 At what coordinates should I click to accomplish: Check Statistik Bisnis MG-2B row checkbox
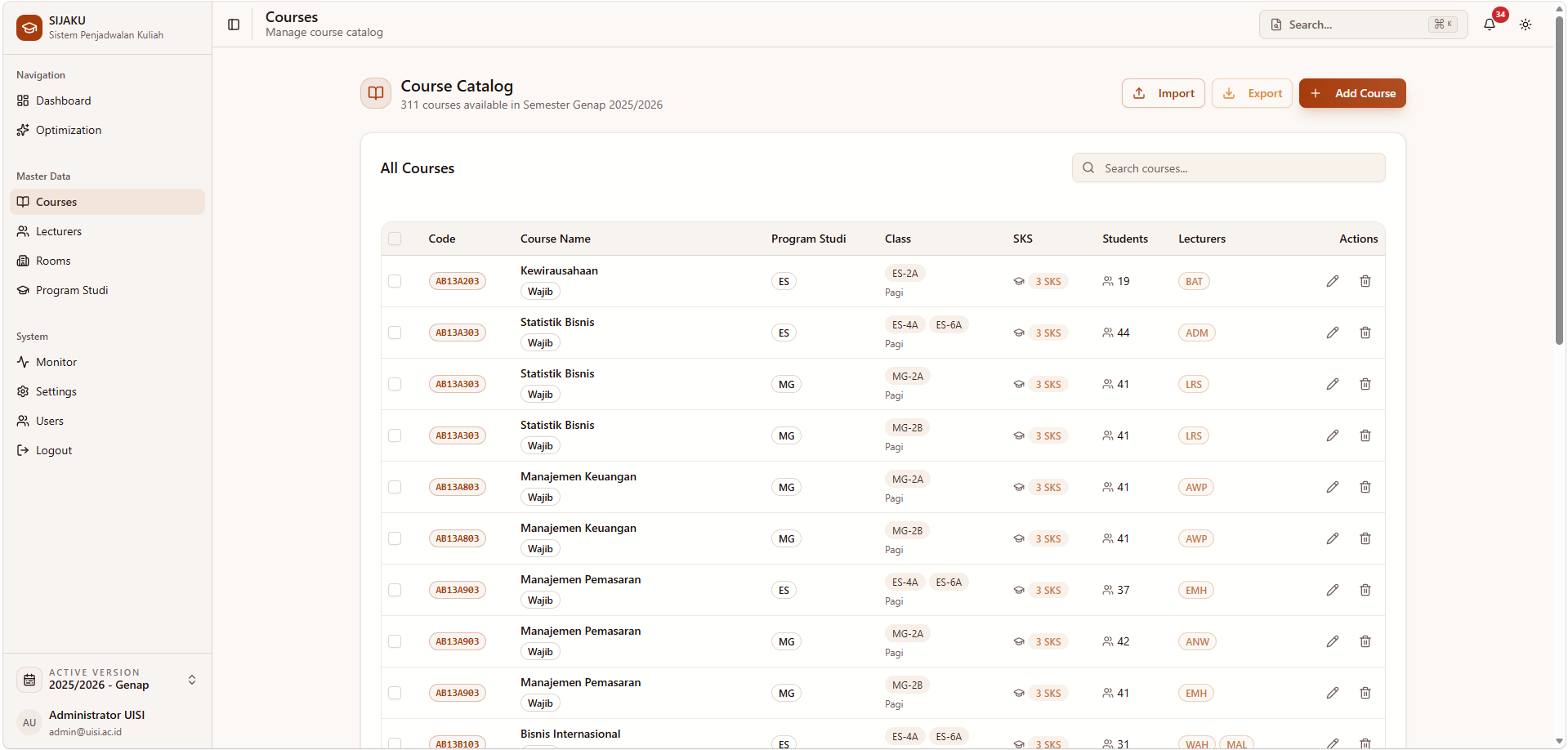pos(395,435)
